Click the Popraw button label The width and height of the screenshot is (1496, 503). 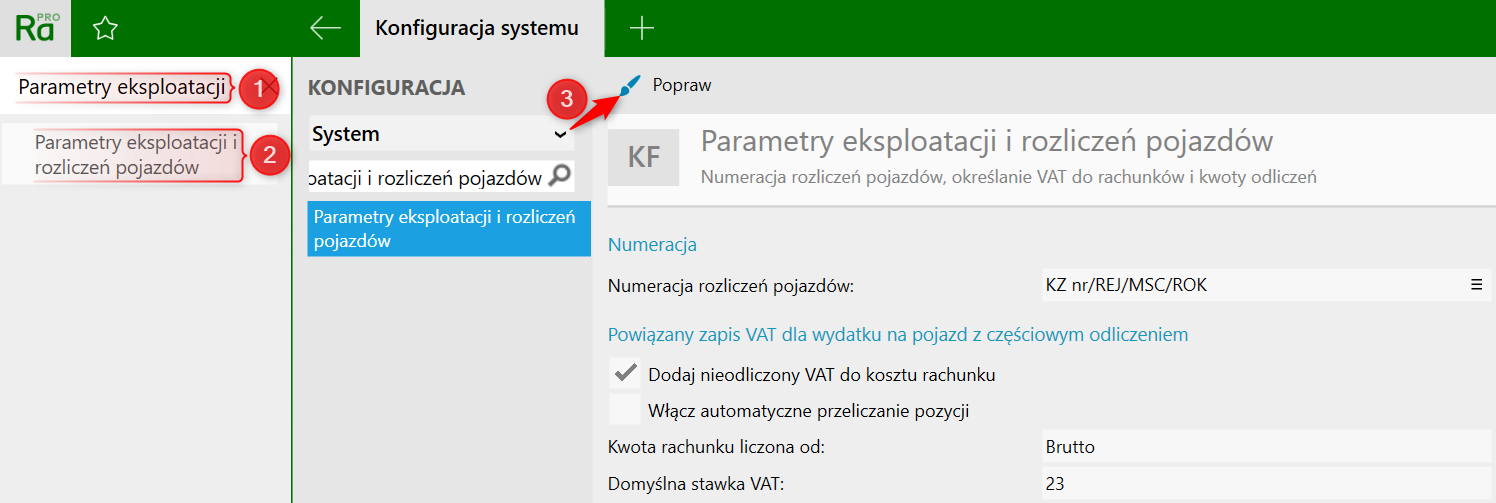[x=682, y=86]
